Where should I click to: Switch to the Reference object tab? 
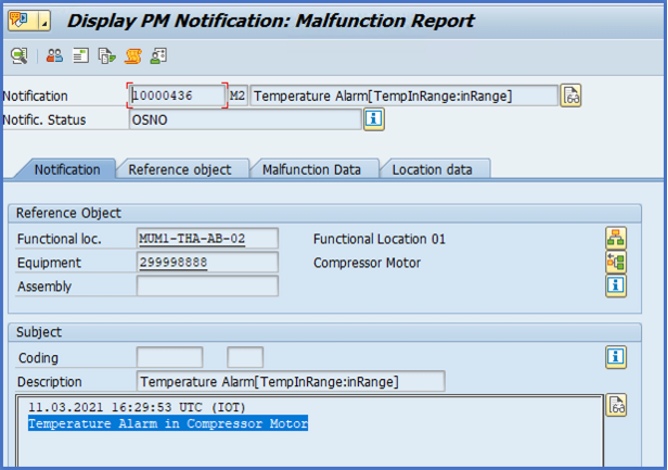[180, 170]
